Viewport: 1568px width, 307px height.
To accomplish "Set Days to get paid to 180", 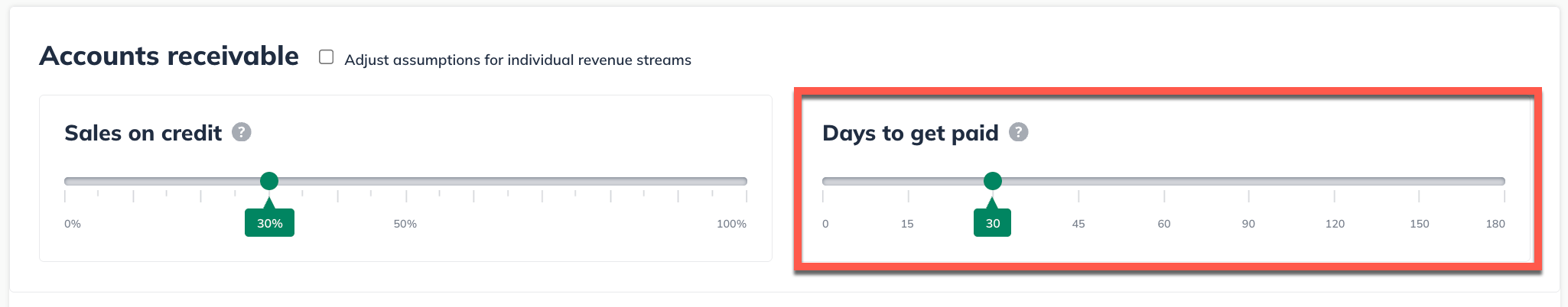I will point(1504,182).
